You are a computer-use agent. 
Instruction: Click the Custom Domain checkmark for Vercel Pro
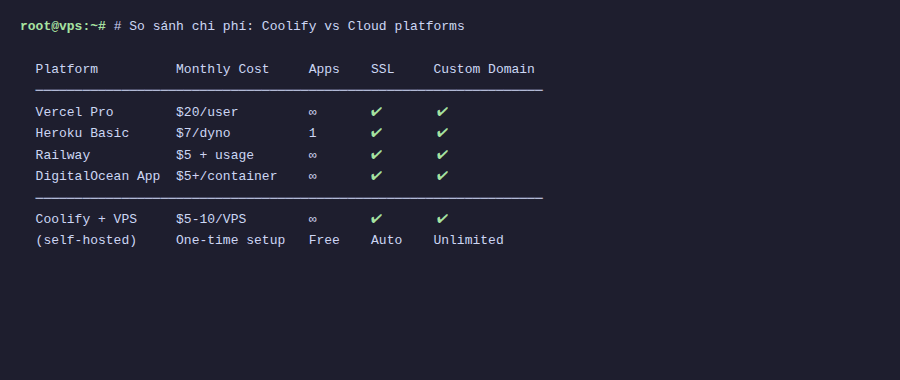pyautogui.click(x=442, y=112)
